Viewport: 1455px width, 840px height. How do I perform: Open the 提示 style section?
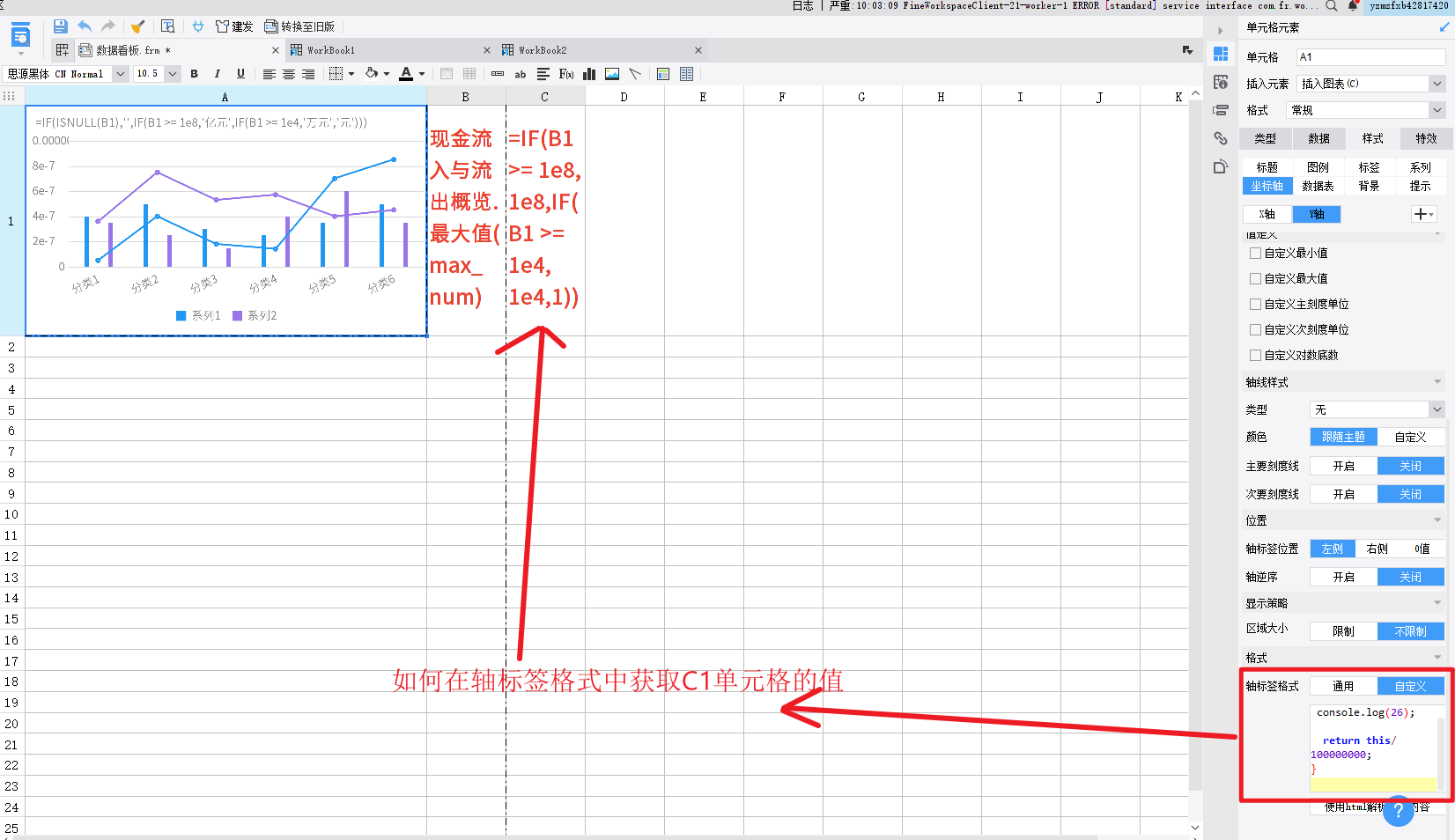click(x=1420, y=186)
